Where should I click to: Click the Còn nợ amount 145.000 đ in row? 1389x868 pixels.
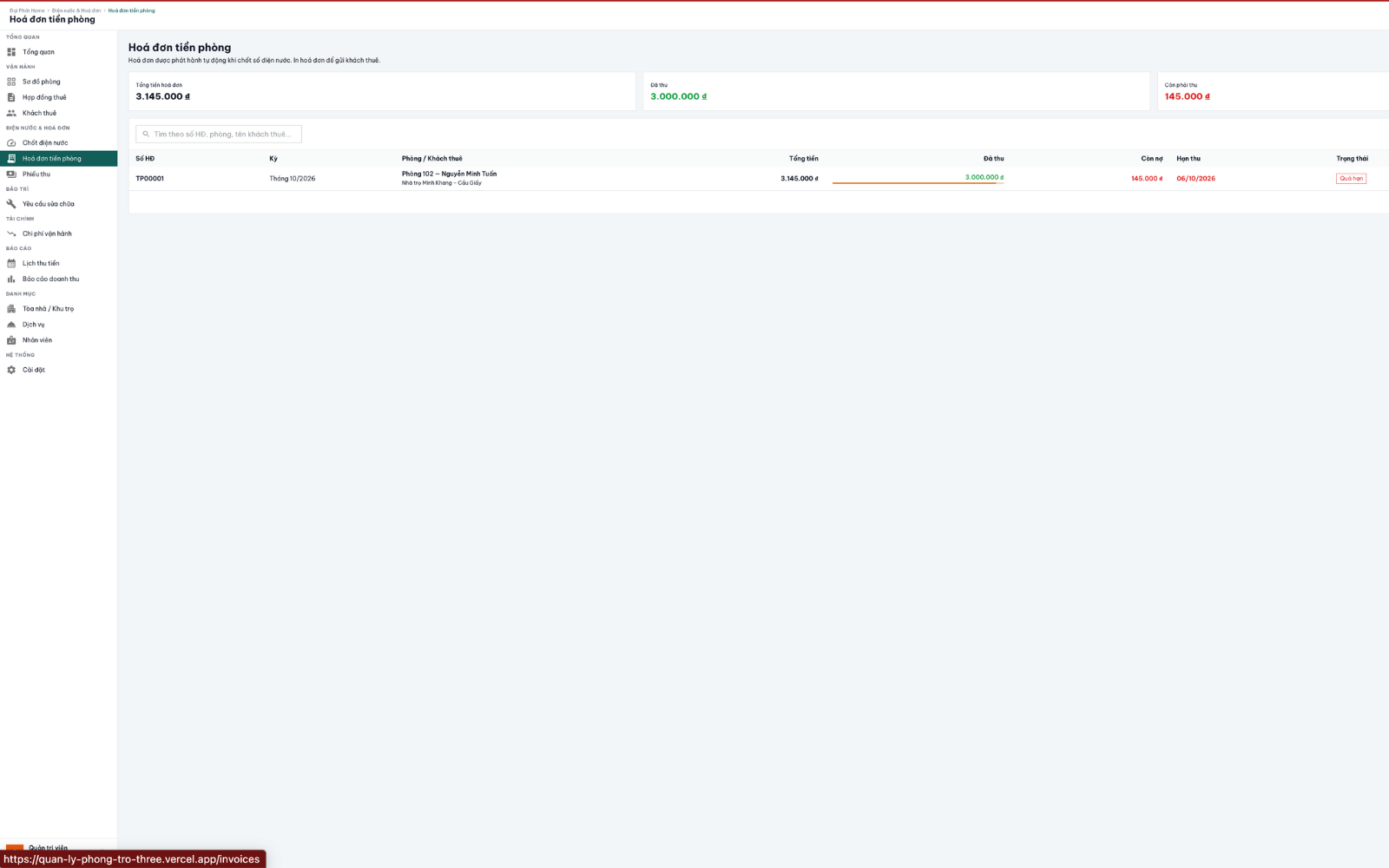(1146, 179)
